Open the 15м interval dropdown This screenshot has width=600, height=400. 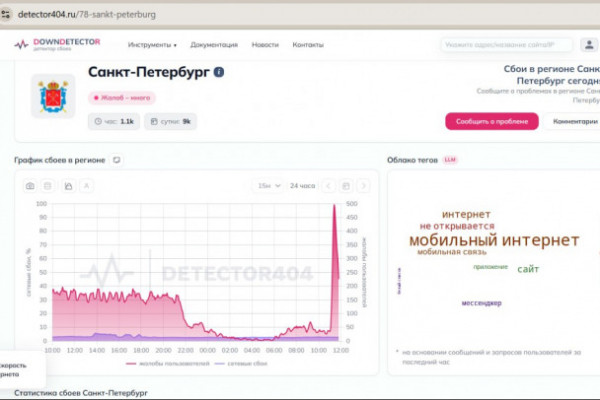coord(269,186)
